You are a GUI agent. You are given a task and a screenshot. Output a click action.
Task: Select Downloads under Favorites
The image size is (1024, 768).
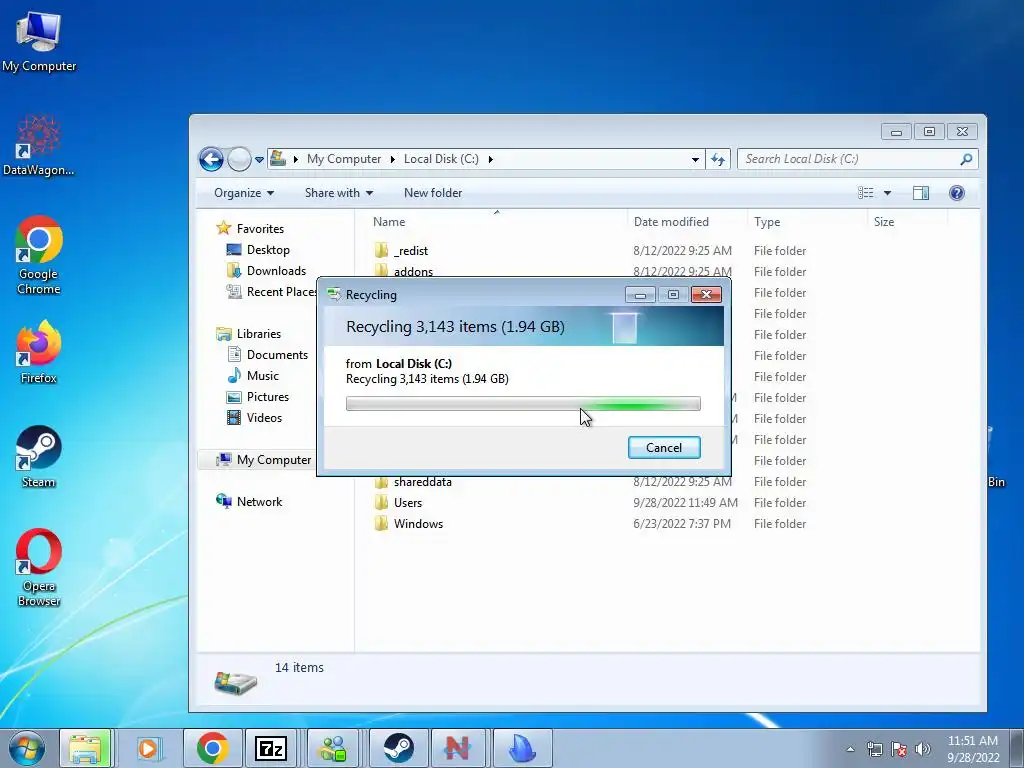(266, 270)
